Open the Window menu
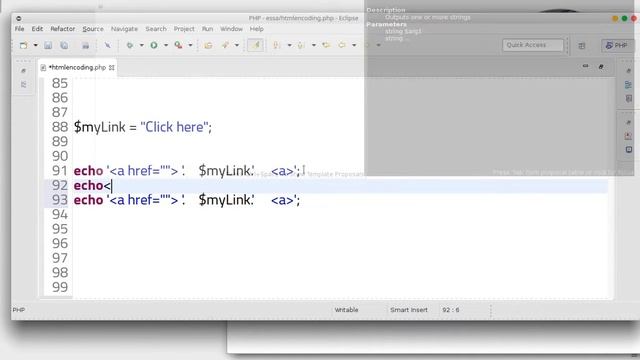640x360 pixels. [231, 29]
